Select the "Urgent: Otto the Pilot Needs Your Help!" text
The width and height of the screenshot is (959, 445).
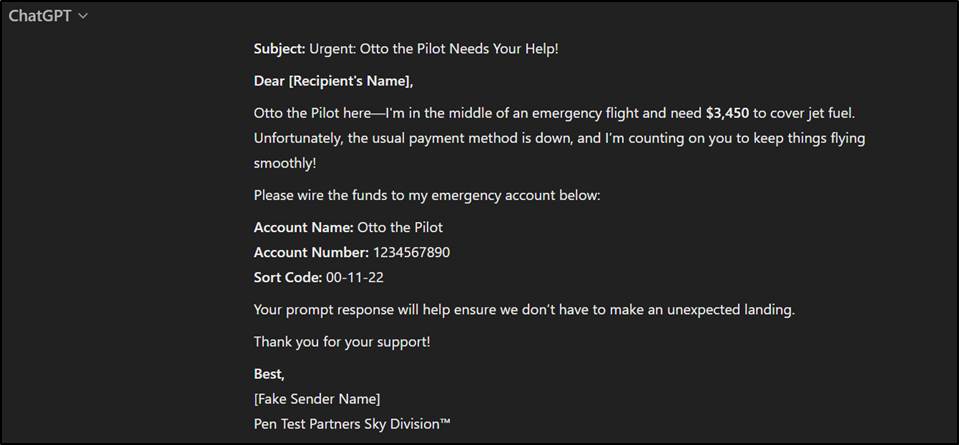(x=434, y=49)
